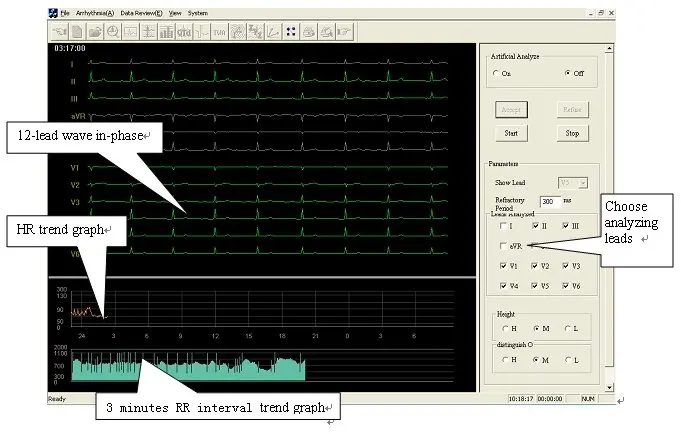Select Height option M
Screen dimensions: 681x434
coord(536,328)
